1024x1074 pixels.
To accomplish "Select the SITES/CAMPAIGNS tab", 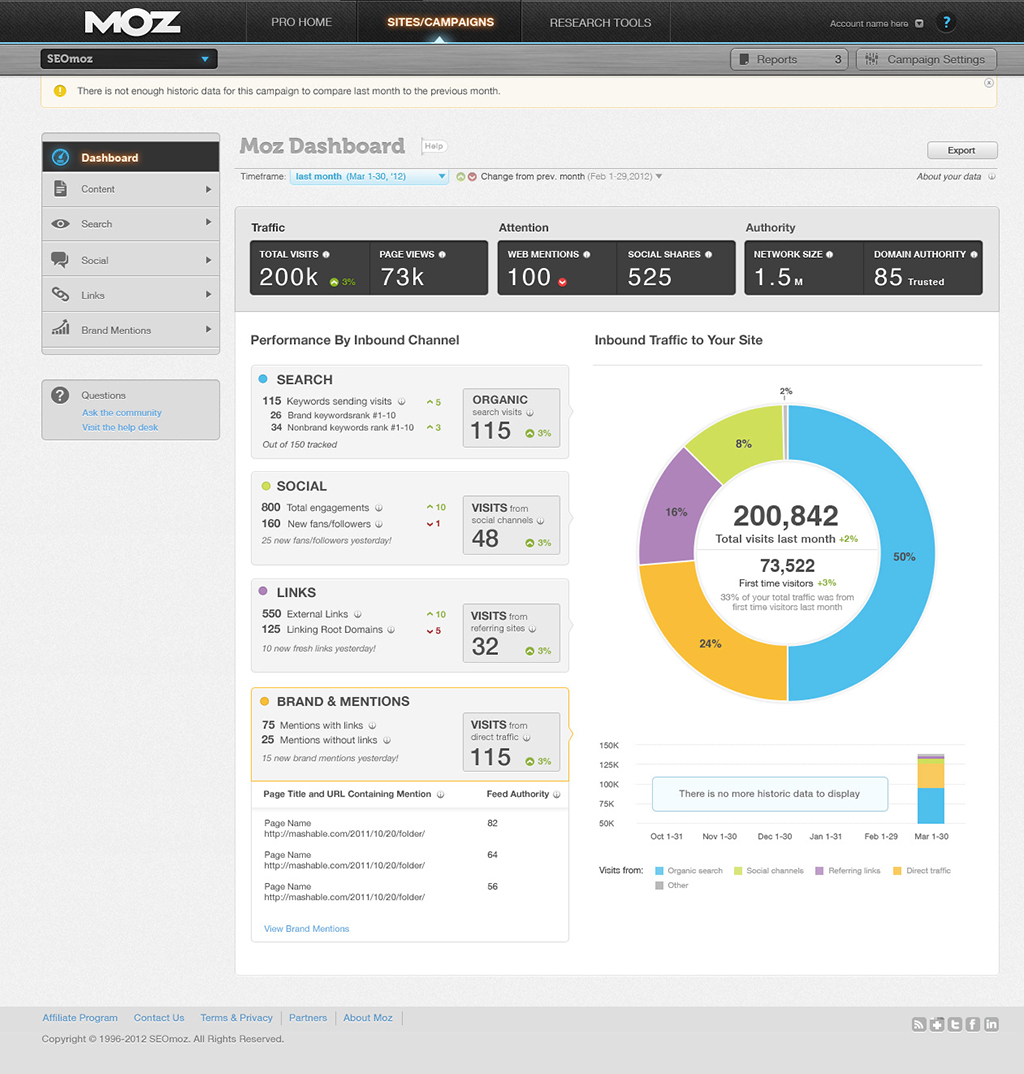I will (440, 22).
